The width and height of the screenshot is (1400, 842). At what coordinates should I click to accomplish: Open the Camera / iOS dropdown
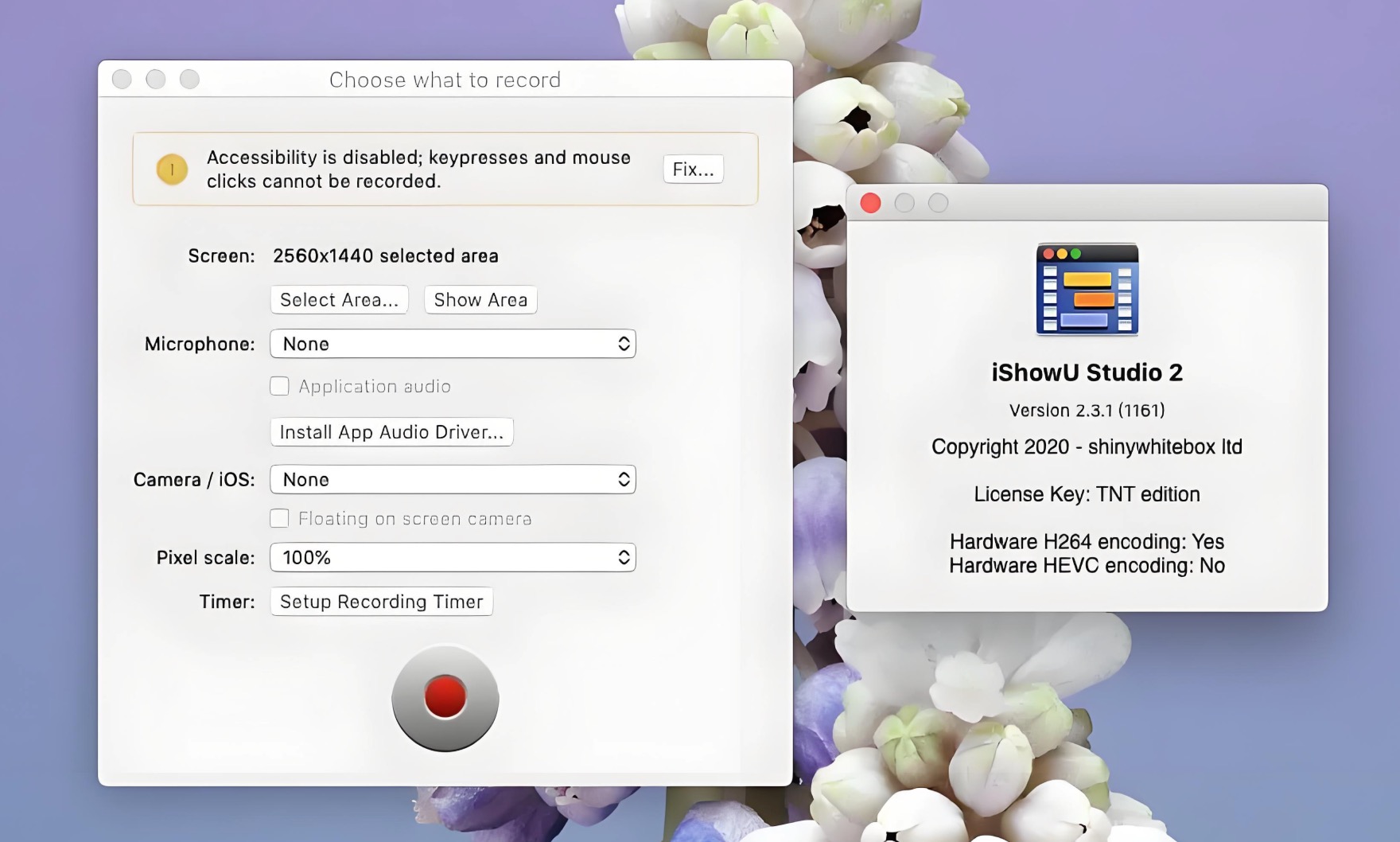pyautogui.click(x=453, y=479)
